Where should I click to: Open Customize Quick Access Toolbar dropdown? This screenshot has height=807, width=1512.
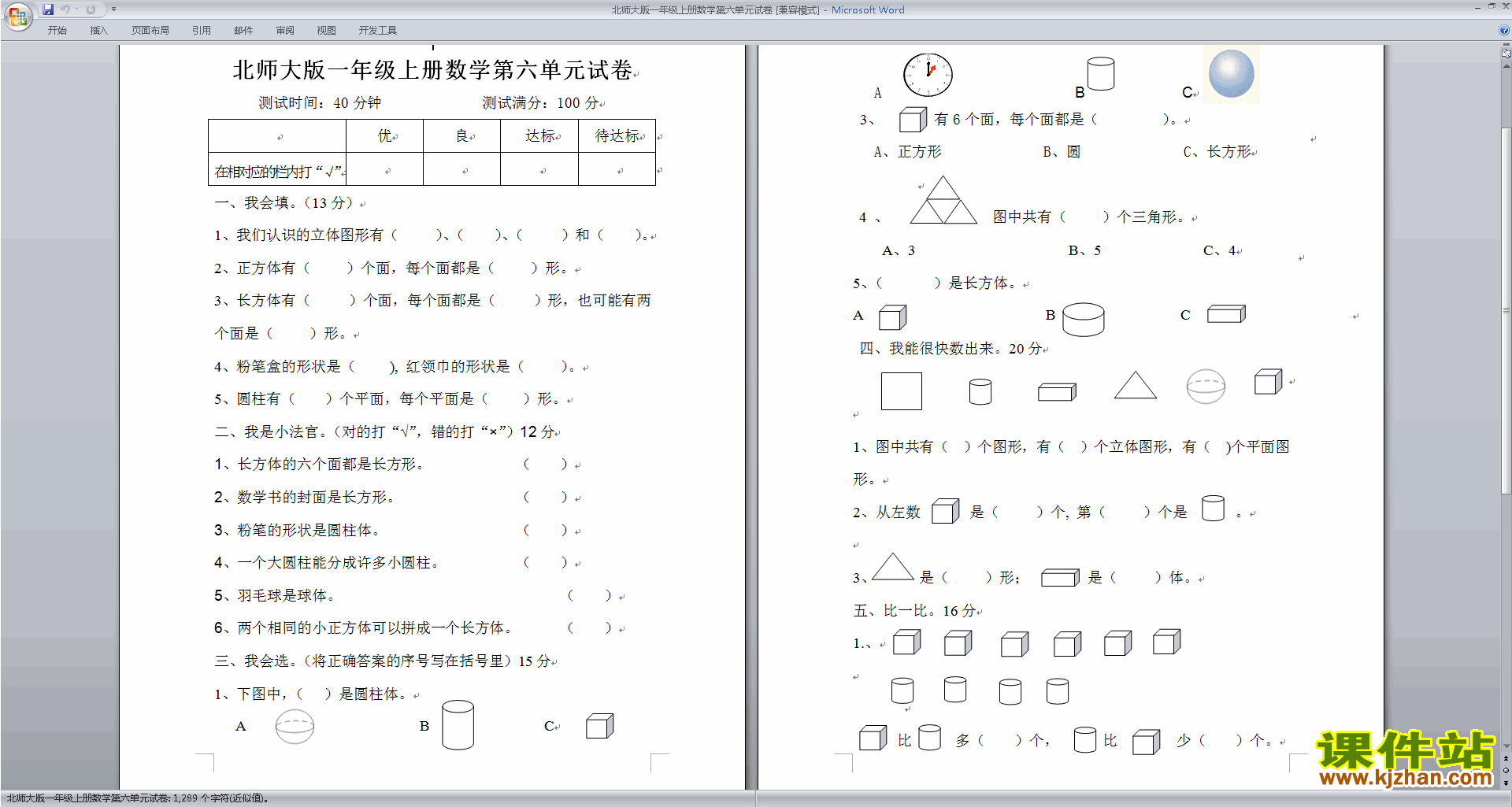(113, 9)
